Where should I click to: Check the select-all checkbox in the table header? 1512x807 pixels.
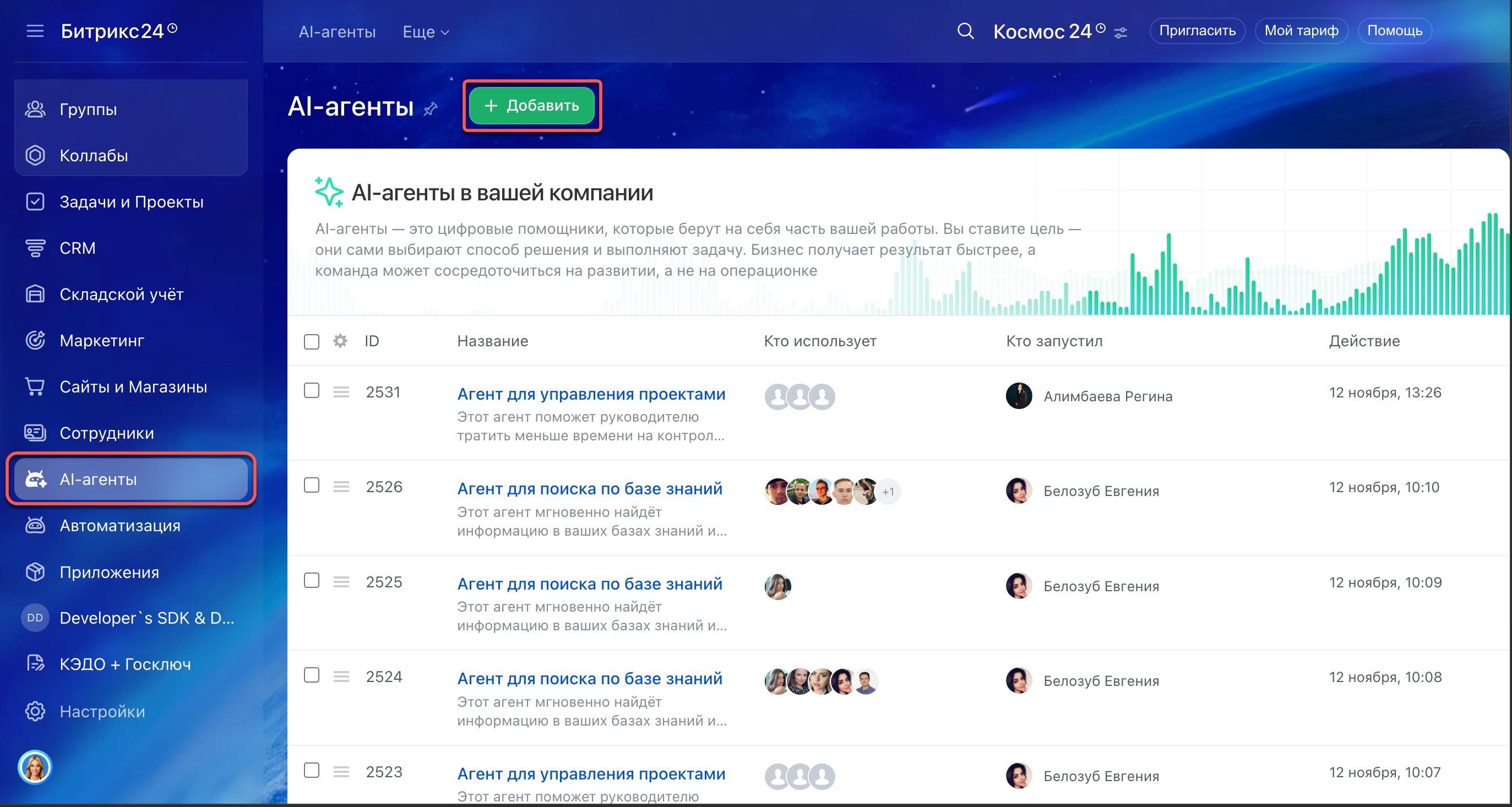(312, 342)
